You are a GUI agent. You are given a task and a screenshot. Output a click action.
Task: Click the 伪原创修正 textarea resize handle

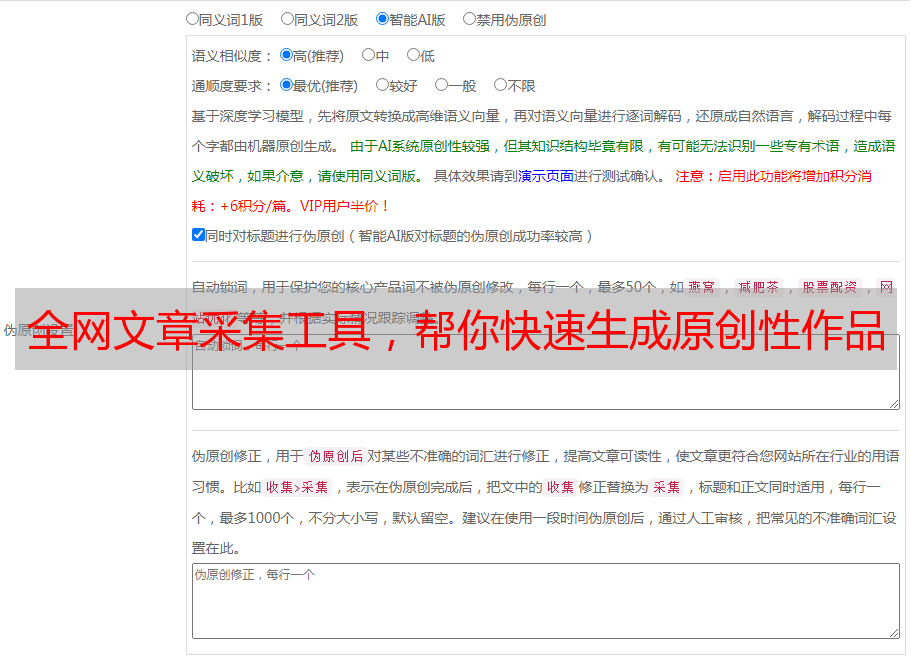[x=894, y=633]
